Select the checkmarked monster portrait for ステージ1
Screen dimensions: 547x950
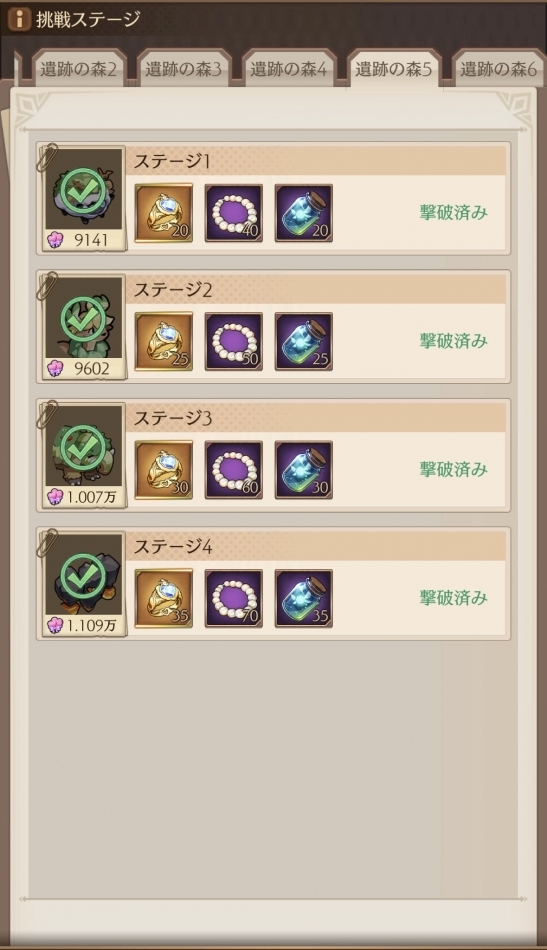point(84,189)
